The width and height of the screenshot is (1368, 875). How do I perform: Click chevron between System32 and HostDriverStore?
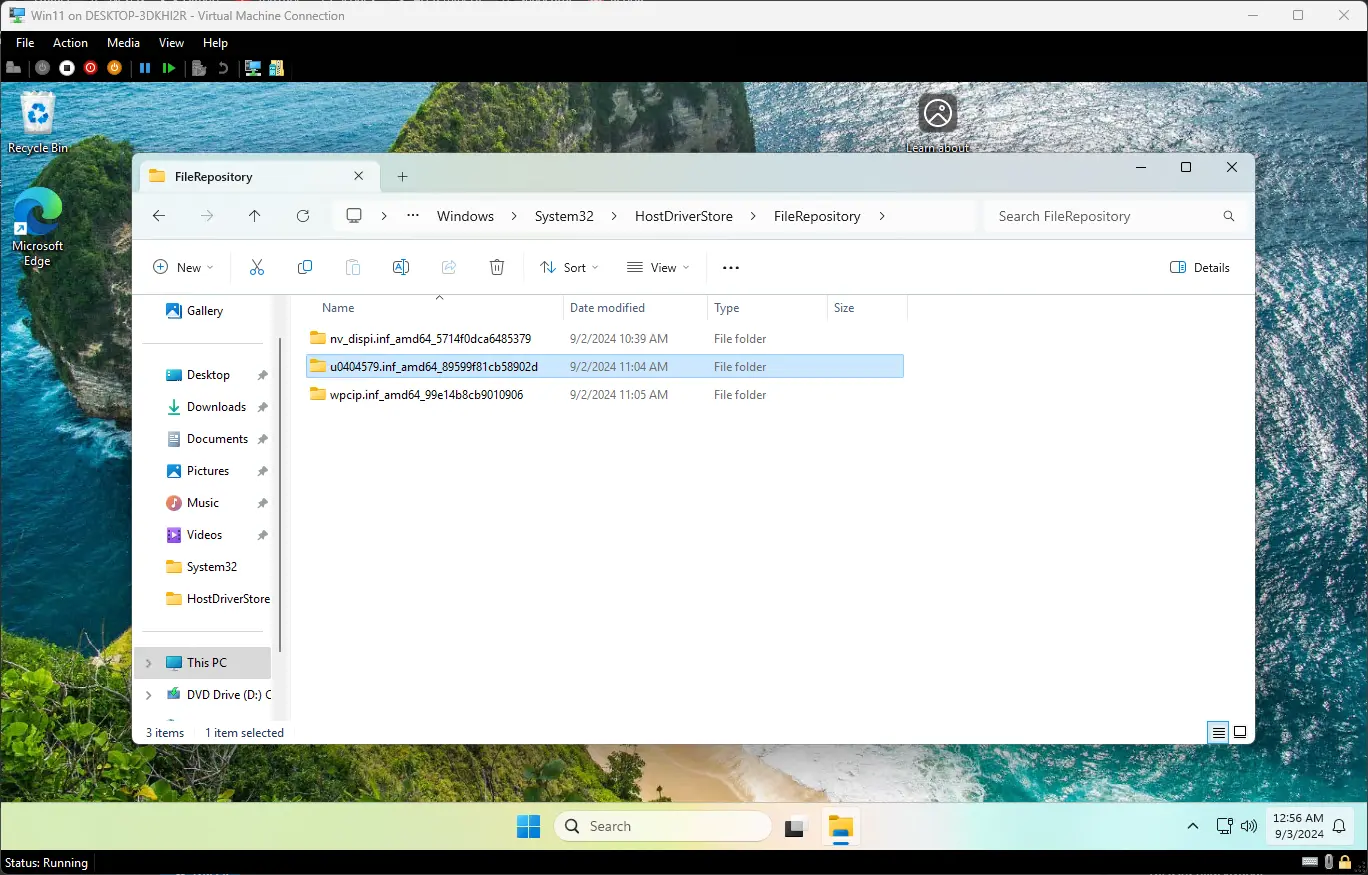click(615, 216)
